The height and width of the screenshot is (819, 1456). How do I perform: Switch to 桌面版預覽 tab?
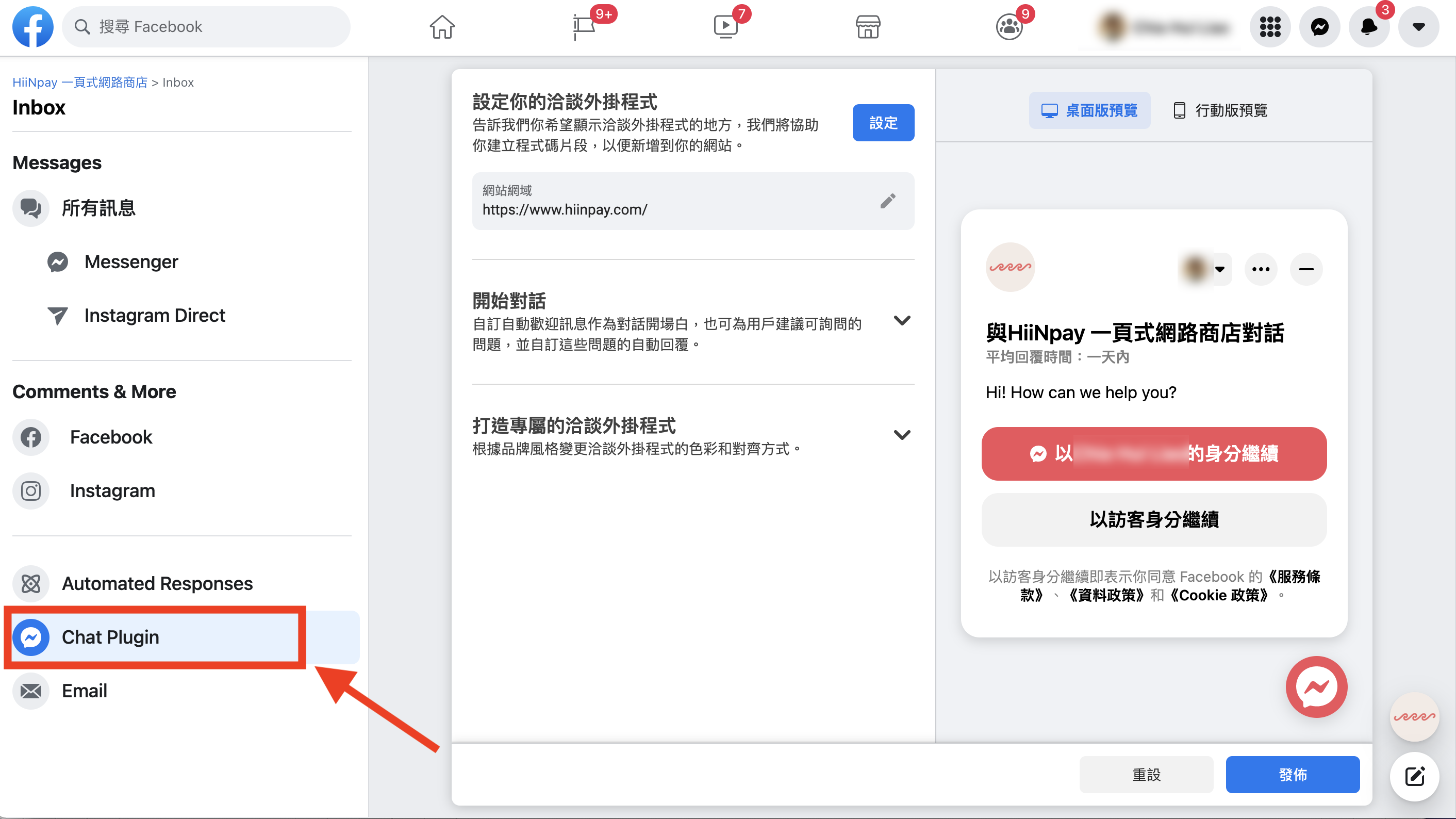click(1089, 110)
